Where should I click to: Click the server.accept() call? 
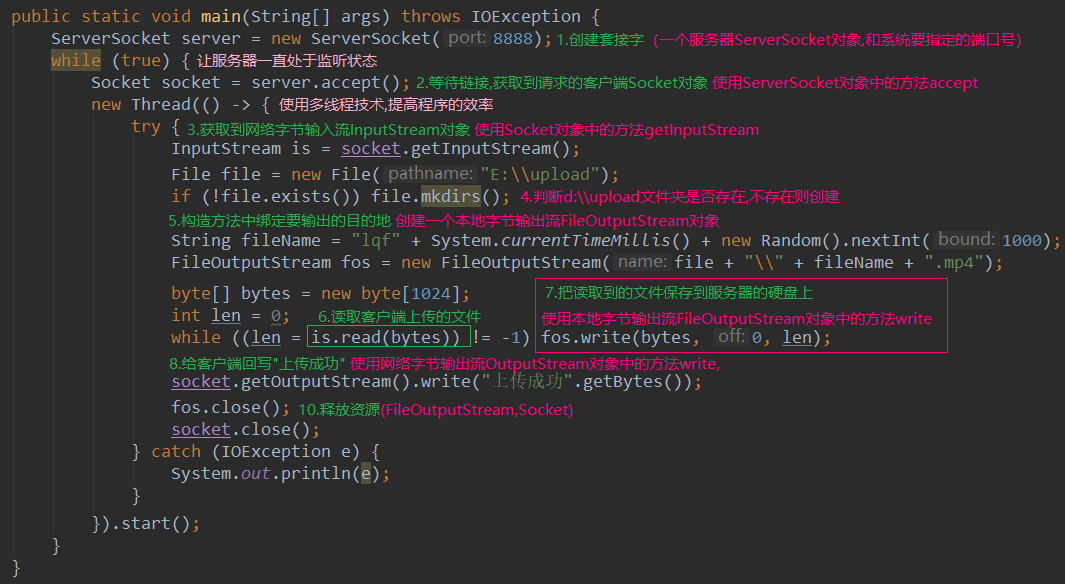coord(326,83)
